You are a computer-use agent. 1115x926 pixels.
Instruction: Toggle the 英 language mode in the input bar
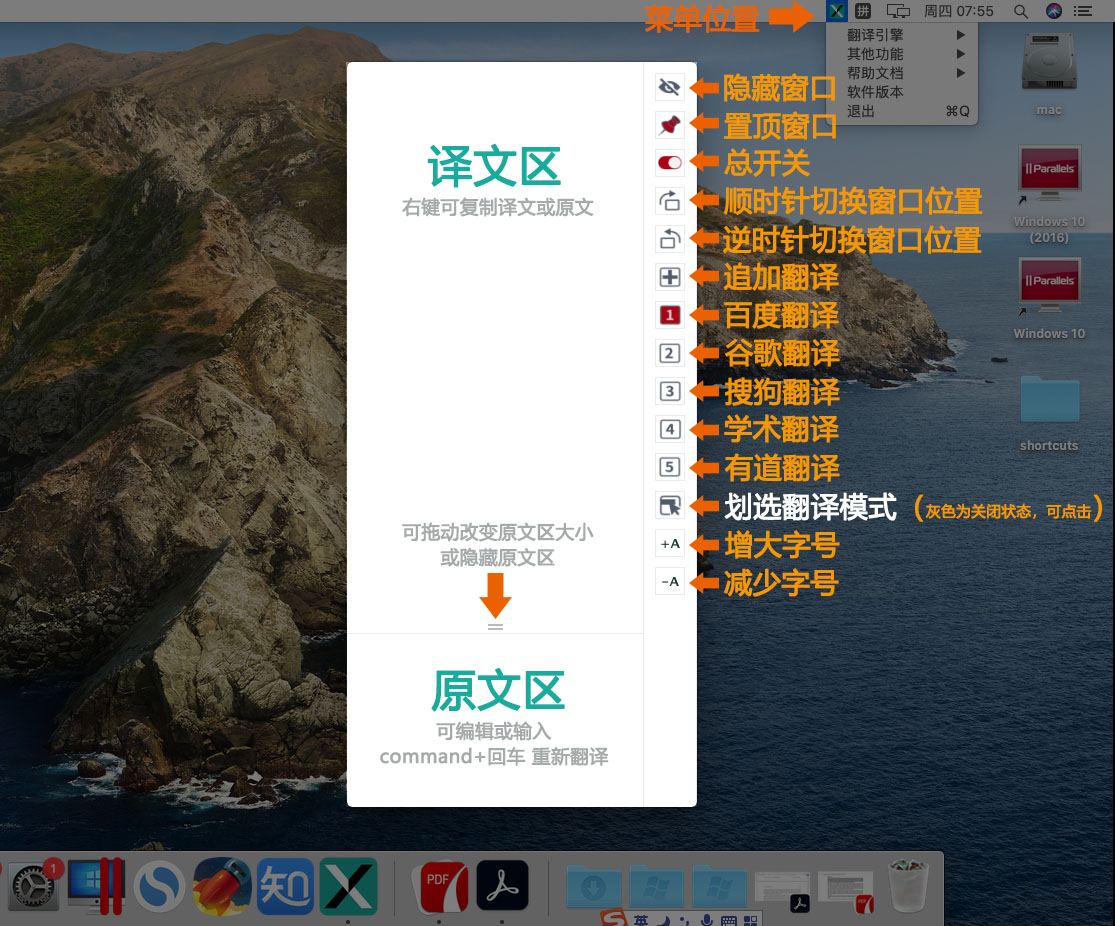point(641,920)
